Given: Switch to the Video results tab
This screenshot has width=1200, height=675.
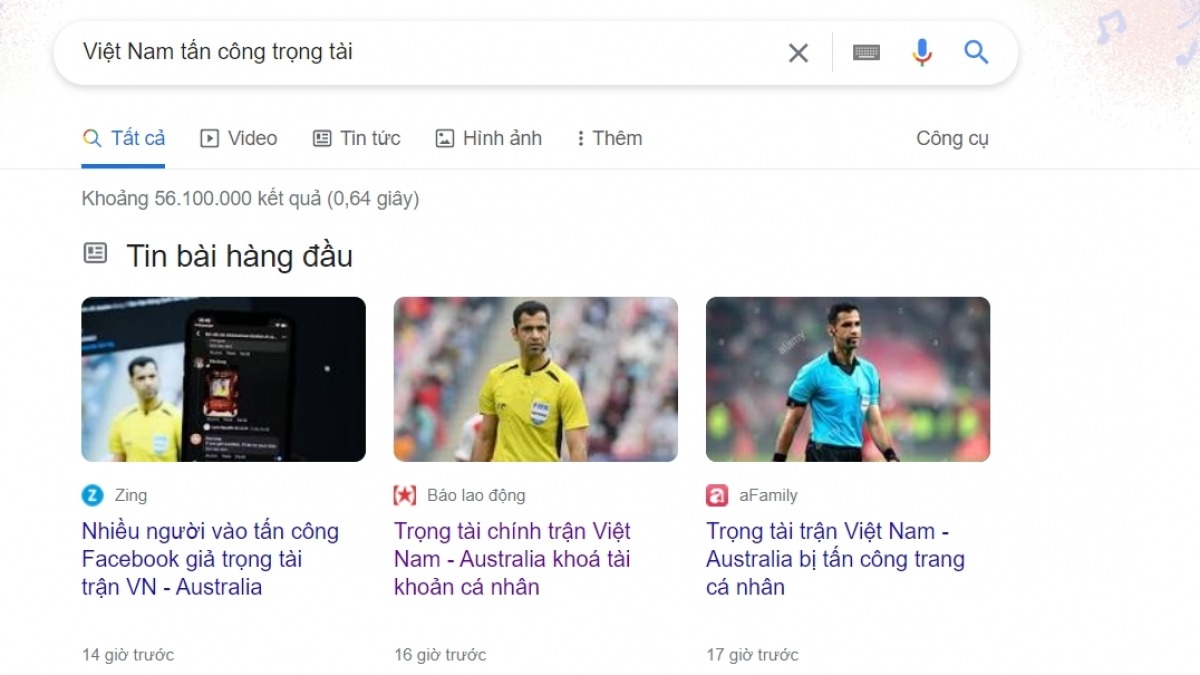Looking at the screenshot, I should tap(239, 139).
